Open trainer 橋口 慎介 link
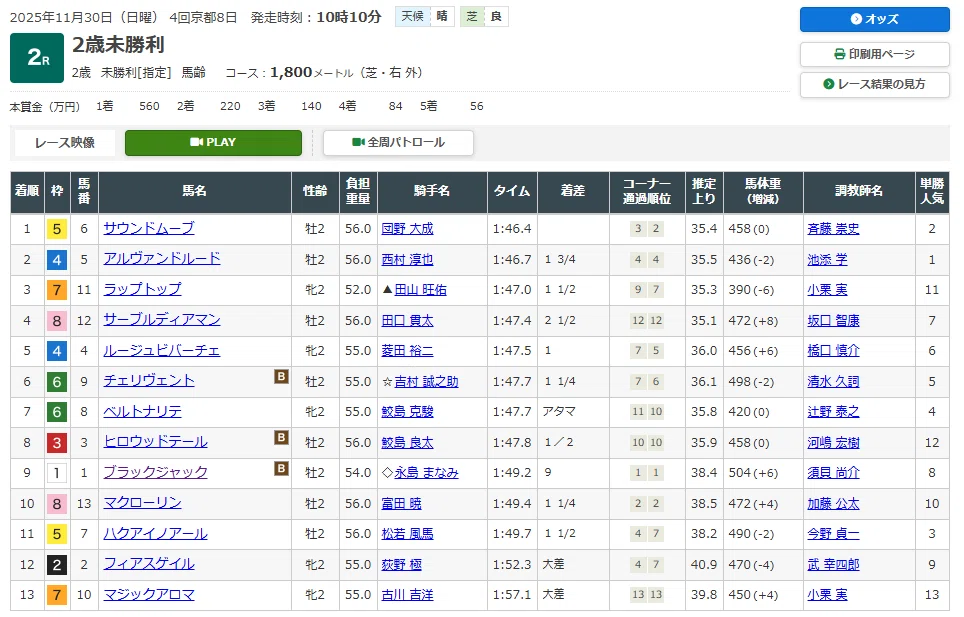 [x=833, y=350]
